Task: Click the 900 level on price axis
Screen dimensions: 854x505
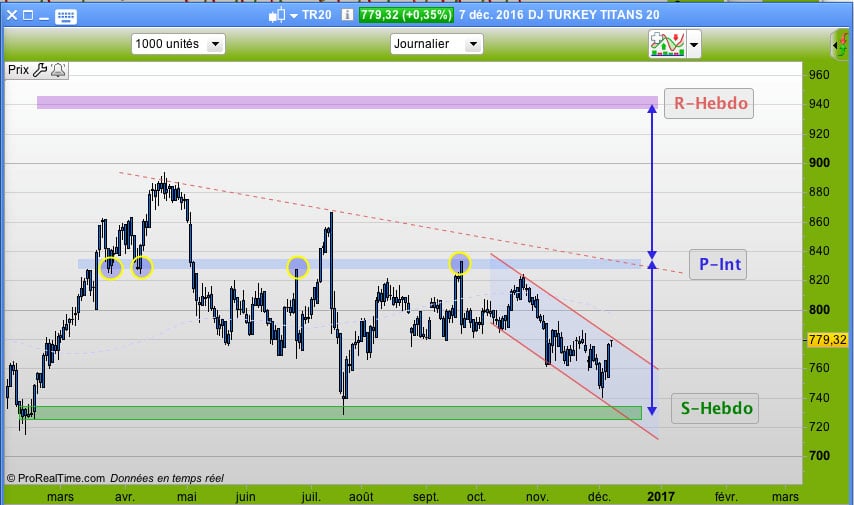Action: click(x=819, y=163)
